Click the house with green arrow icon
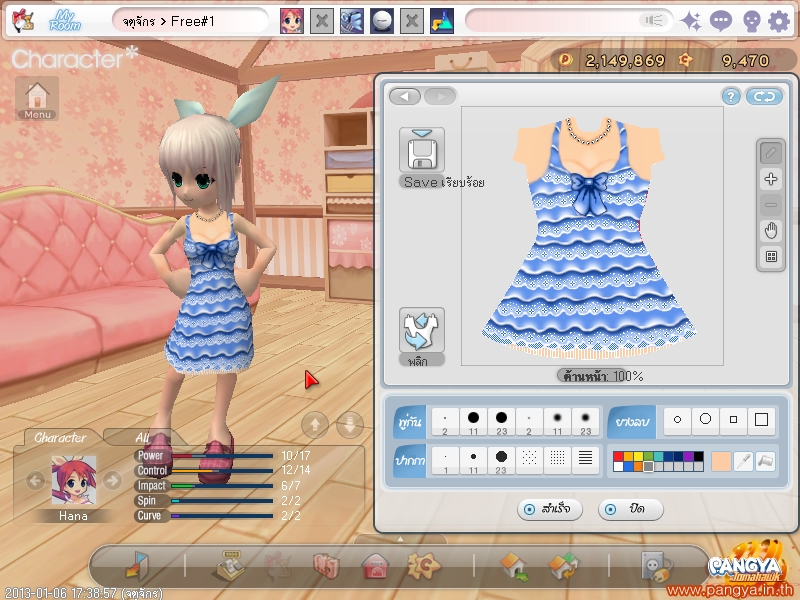This screenshot has width=800, height=600. click(x=515, y=567)
